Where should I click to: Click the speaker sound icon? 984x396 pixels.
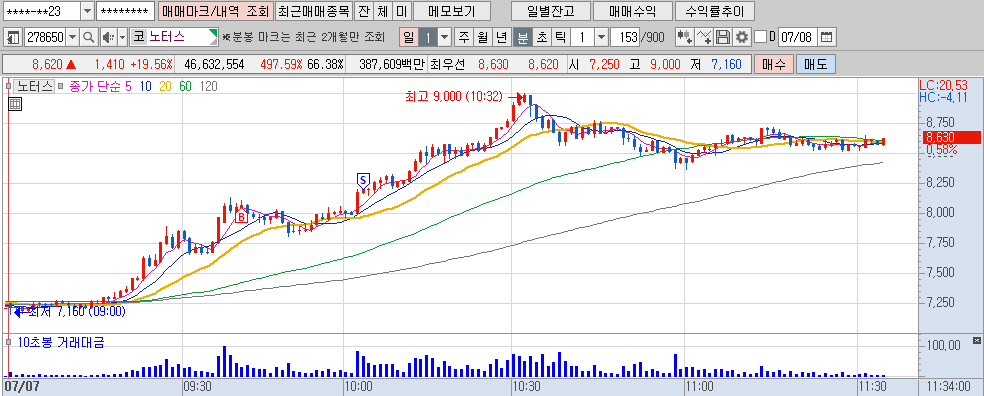click(107, 38)
